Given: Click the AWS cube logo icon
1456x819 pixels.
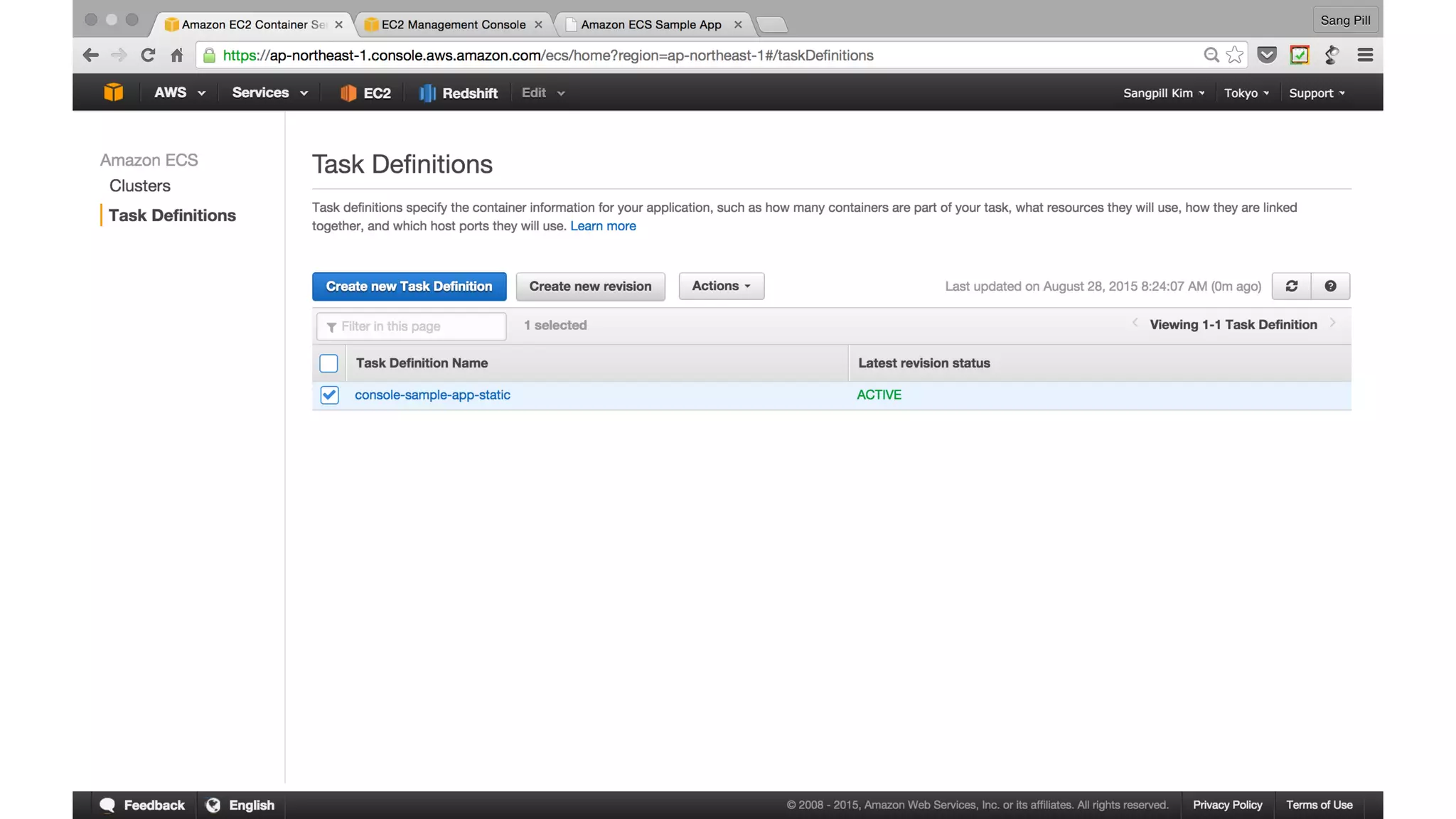Looking at the screenshot, I should pos(113,92).
